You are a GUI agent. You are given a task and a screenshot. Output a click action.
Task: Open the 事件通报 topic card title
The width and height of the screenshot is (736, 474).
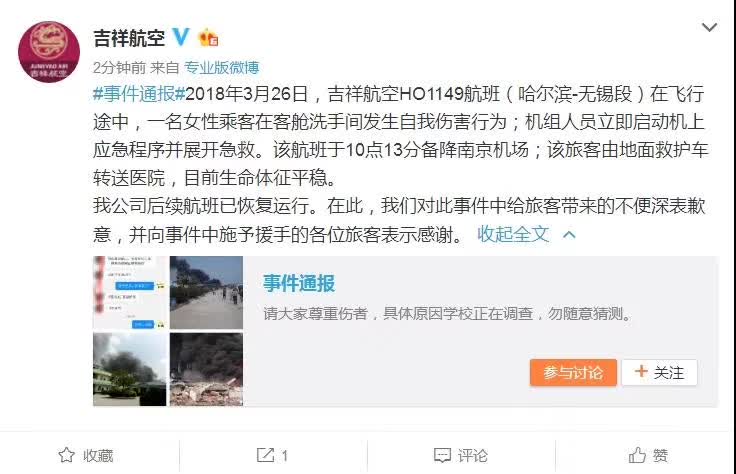click(x=299, y=283)
